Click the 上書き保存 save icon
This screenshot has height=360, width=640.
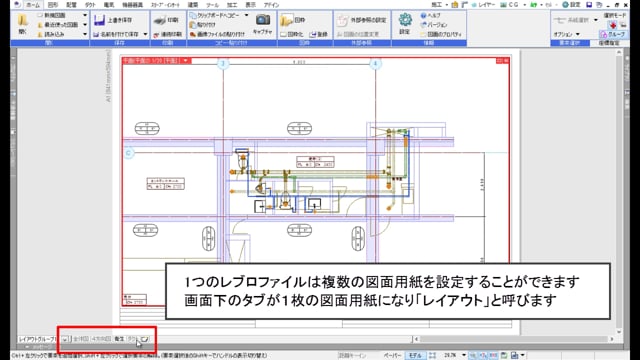(x=99, y=20)
